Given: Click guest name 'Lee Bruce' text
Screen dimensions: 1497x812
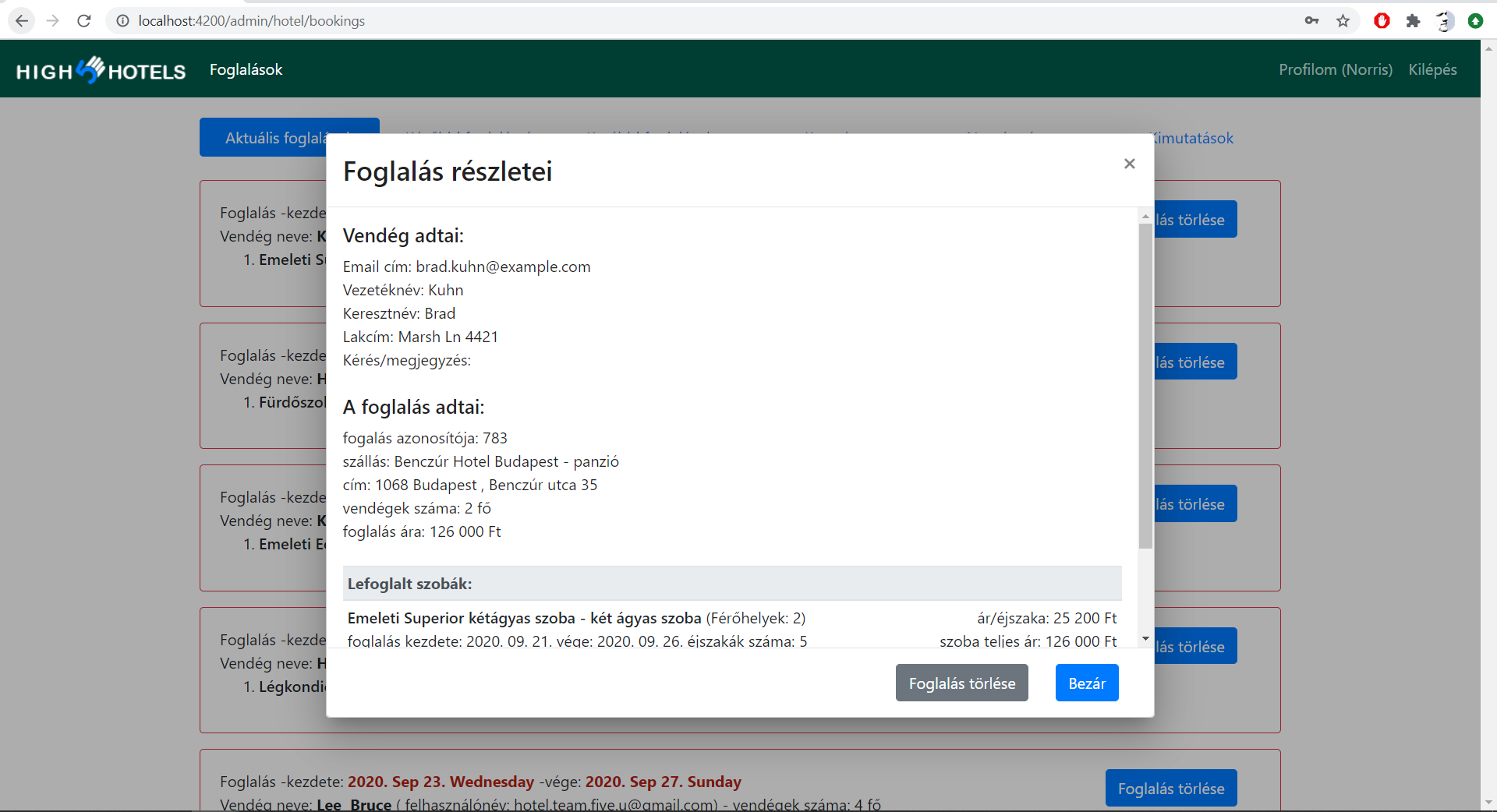Looking at the screenshot, I should click(354, 804).
